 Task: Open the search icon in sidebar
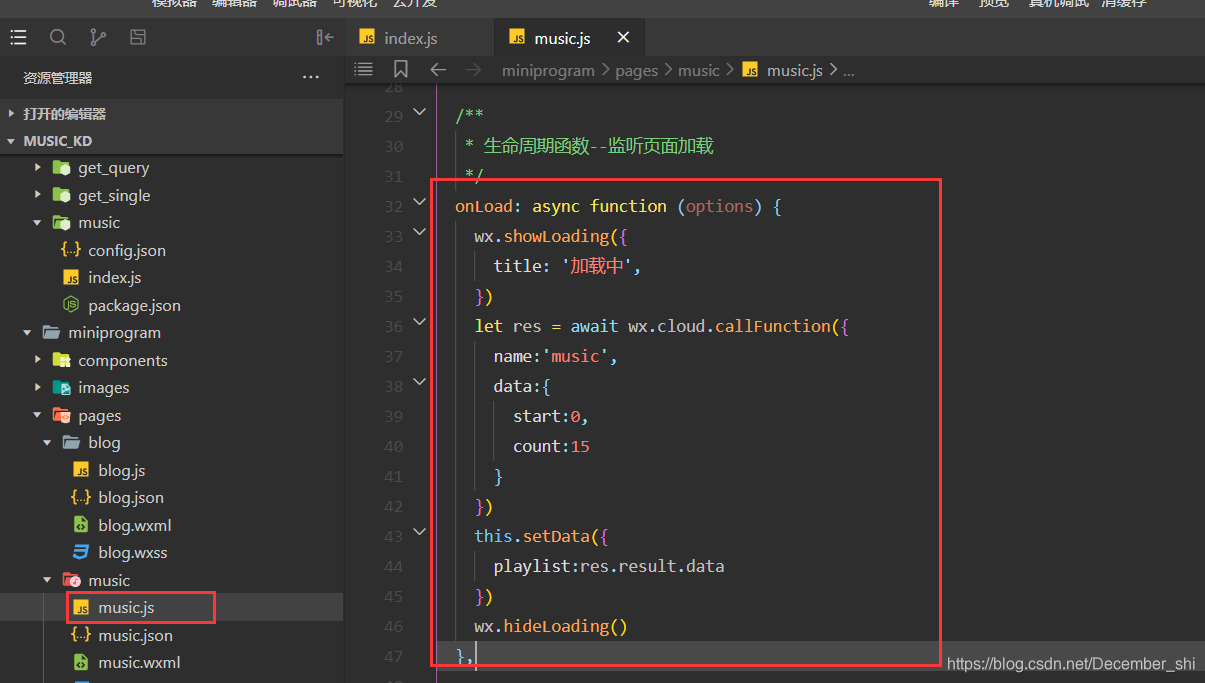coord(58,37)
